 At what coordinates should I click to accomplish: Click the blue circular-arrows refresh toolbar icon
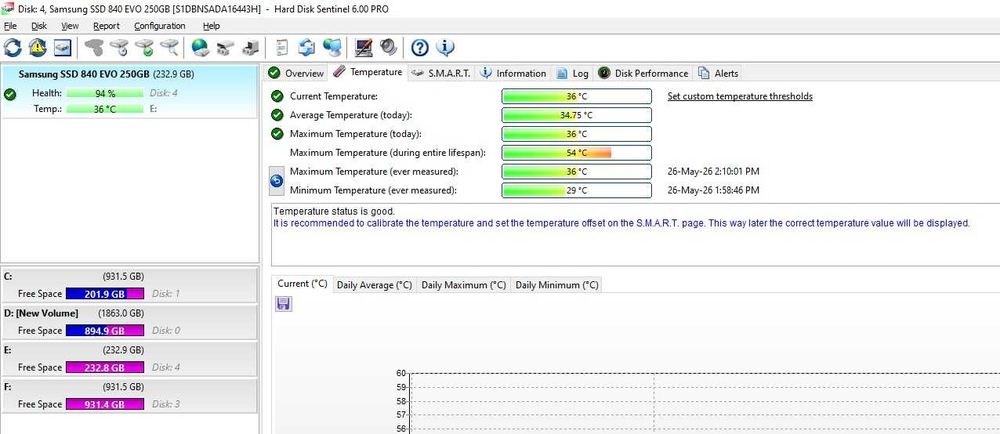pyautogui.click(x=13, y=47)
